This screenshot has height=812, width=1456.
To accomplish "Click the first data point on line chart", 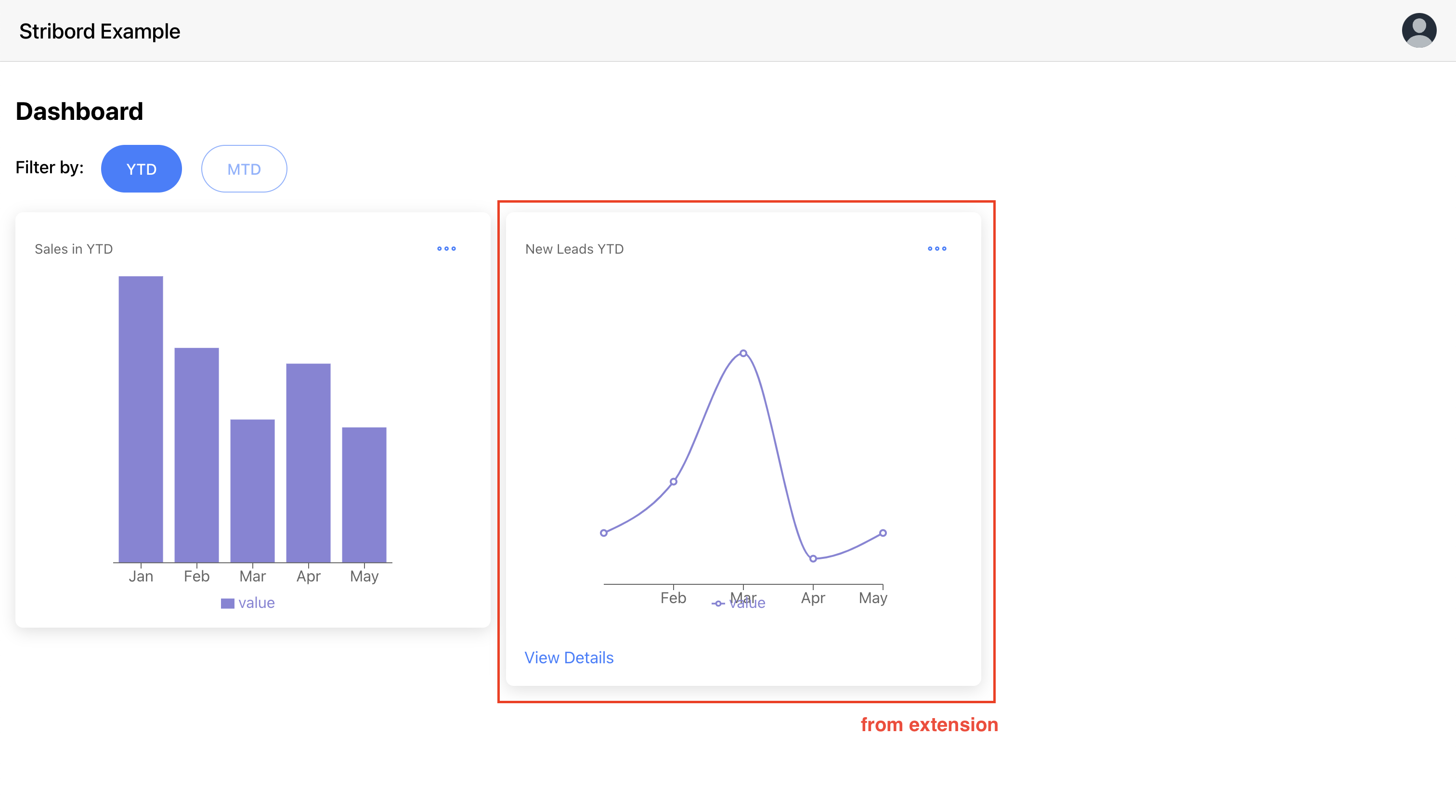I will (x=604, y=533).
